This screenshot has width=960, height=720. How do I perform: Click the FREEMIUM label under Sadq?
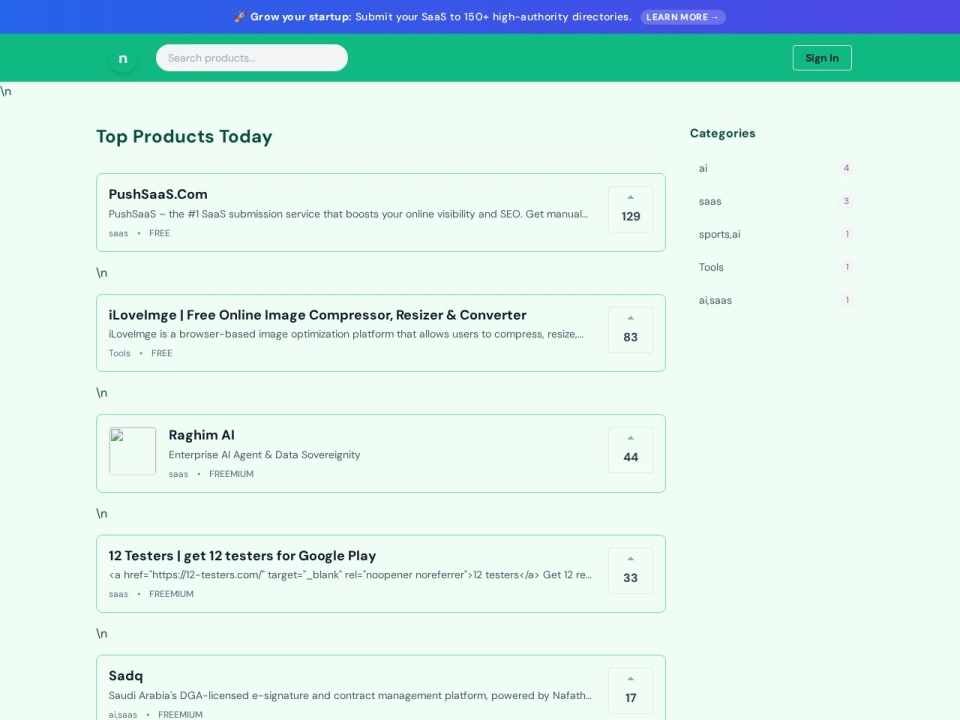pyautogui.click(x=180, y=714)
